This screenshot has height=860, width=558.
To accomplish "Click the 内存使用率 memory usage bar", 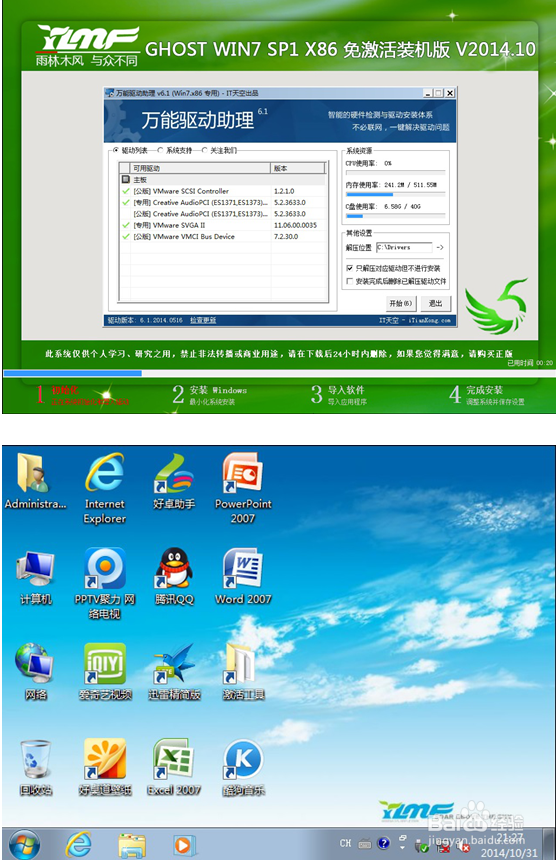I will click(x=396, y=194).
